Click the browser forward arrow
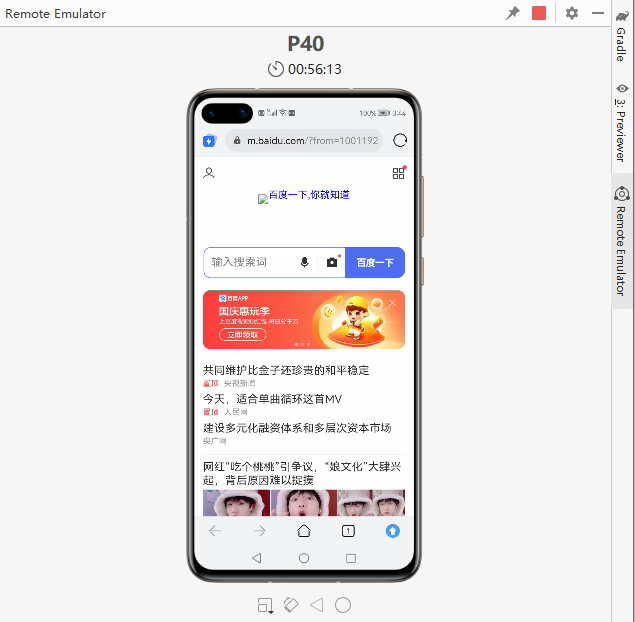 pos(260,530)
